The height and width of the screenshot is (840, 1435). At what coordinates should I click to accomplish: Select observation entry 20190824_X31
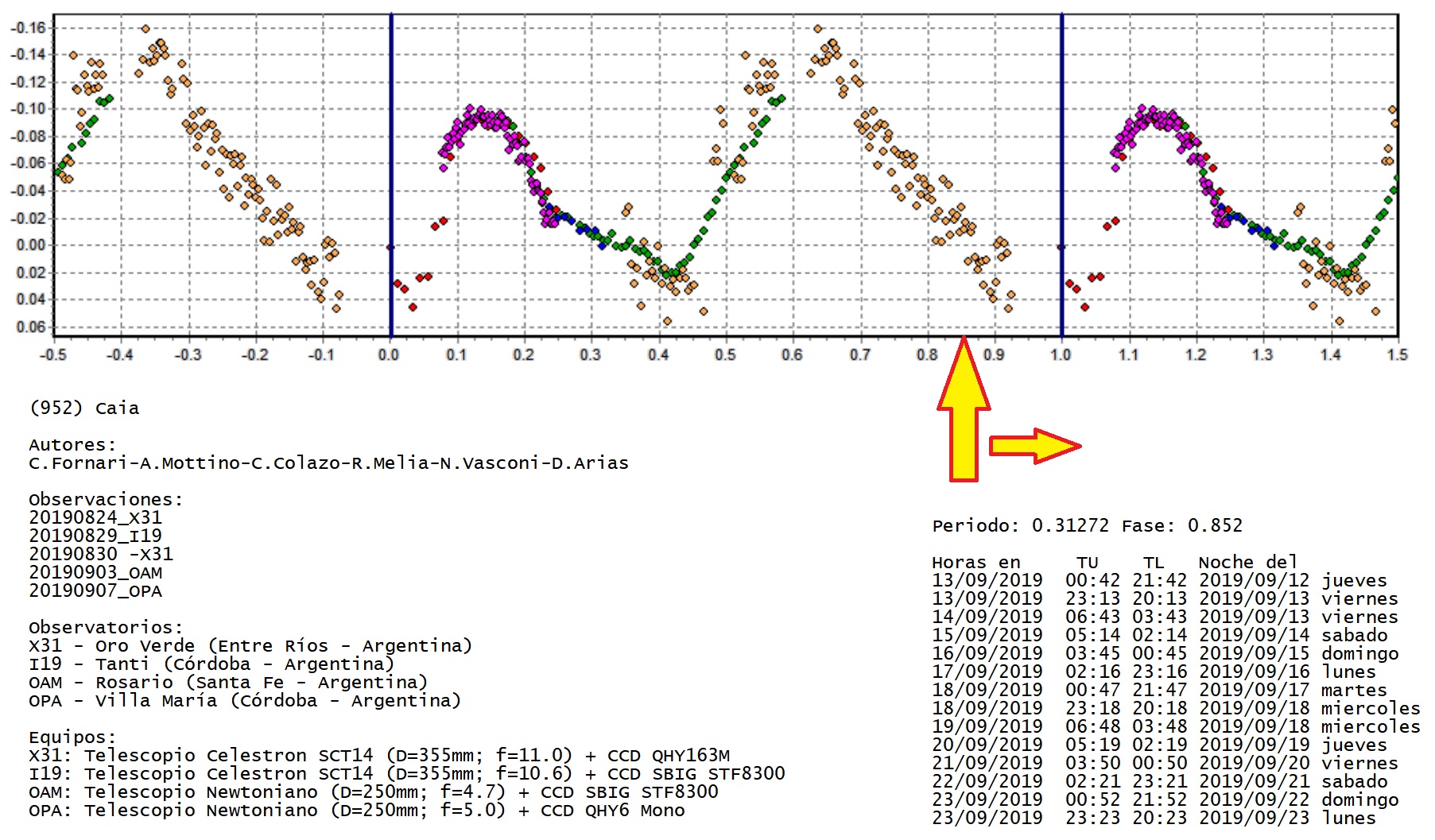95,517
